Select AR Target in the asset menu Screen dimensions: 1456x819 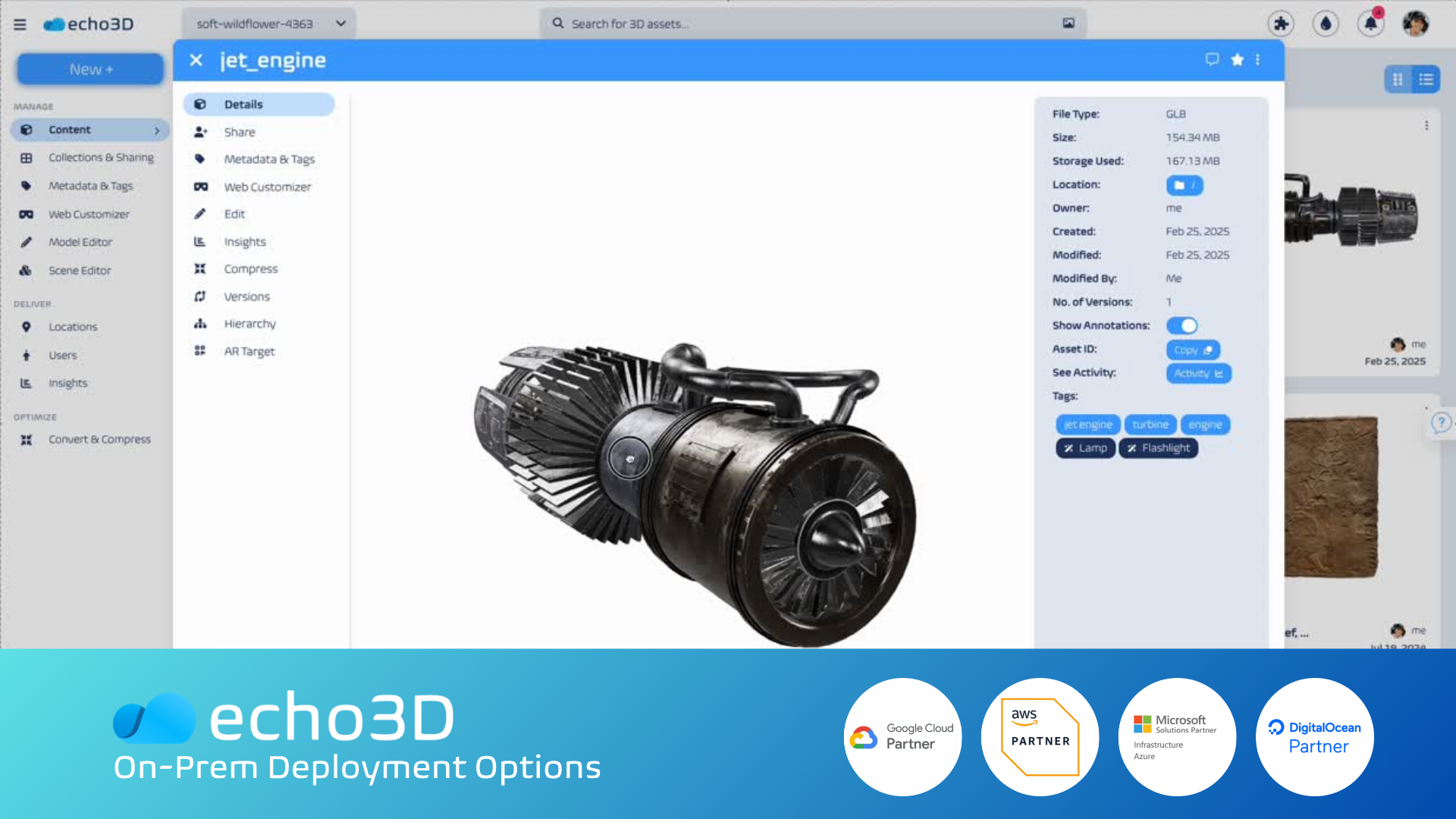tap(249, 351)
